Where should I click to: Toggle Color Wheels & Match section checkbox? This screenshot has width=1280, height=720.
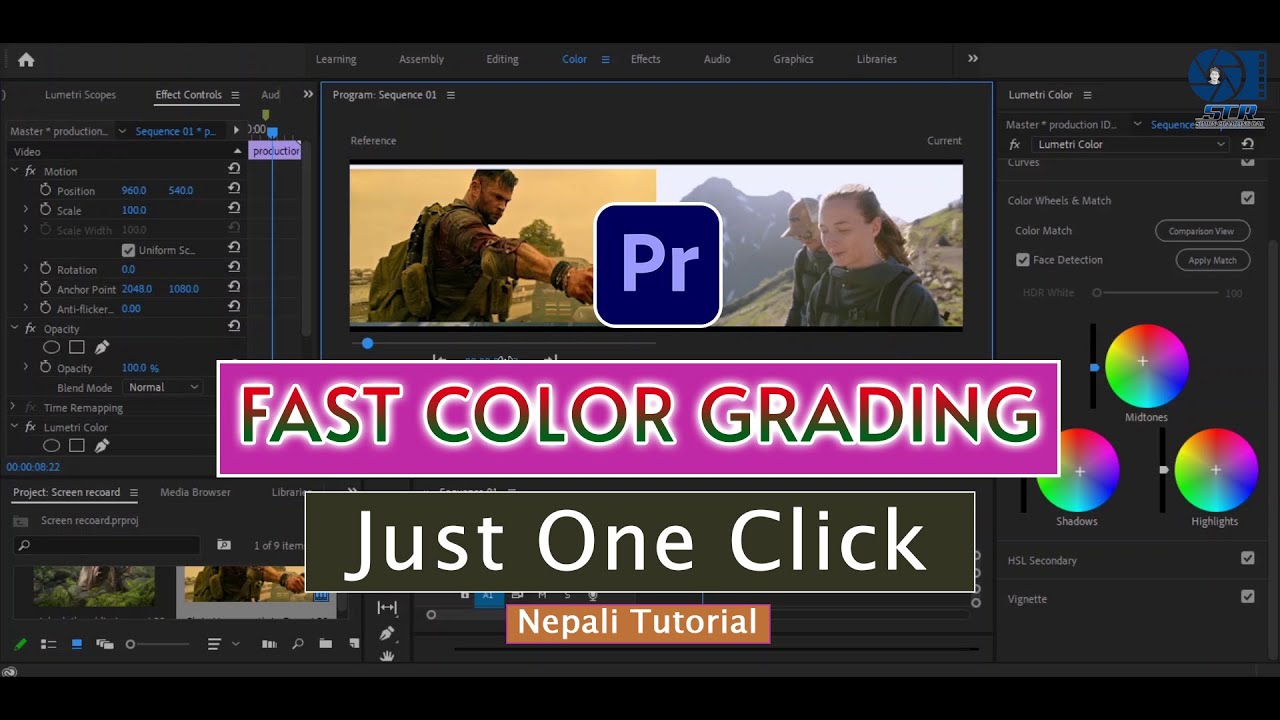pos(1247,199)
